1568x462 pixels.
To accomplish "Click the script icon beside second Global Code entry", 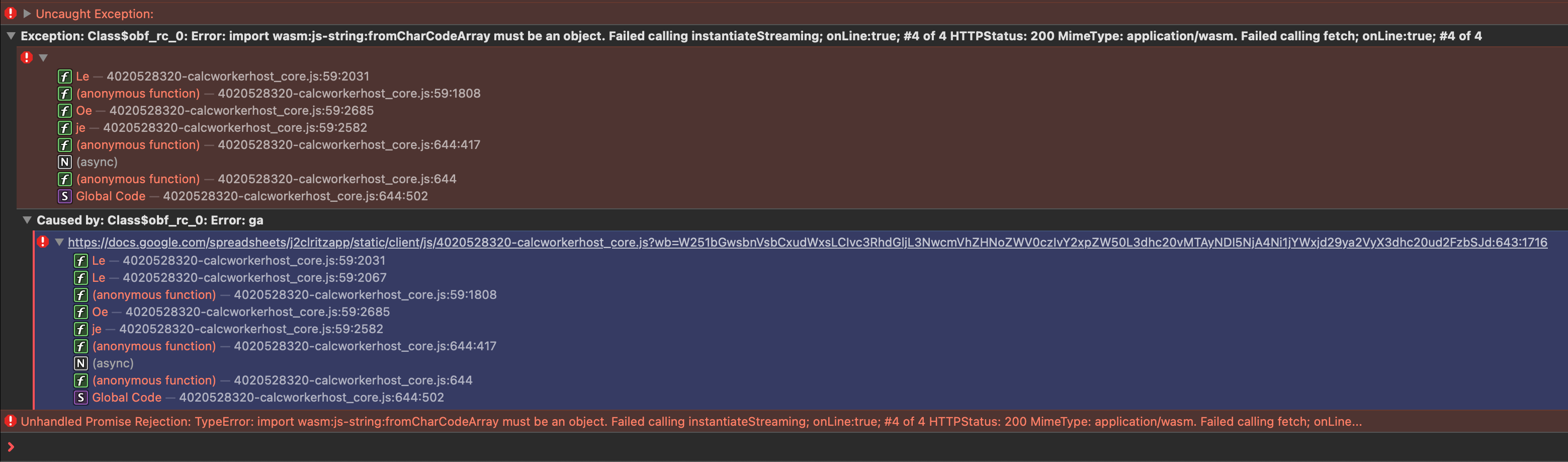I will coord(80,398).
